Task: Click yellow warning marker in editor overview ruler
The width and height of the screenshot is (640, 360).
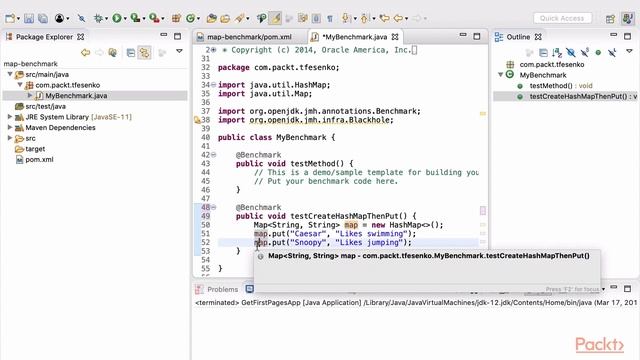Action: [483, 113]
